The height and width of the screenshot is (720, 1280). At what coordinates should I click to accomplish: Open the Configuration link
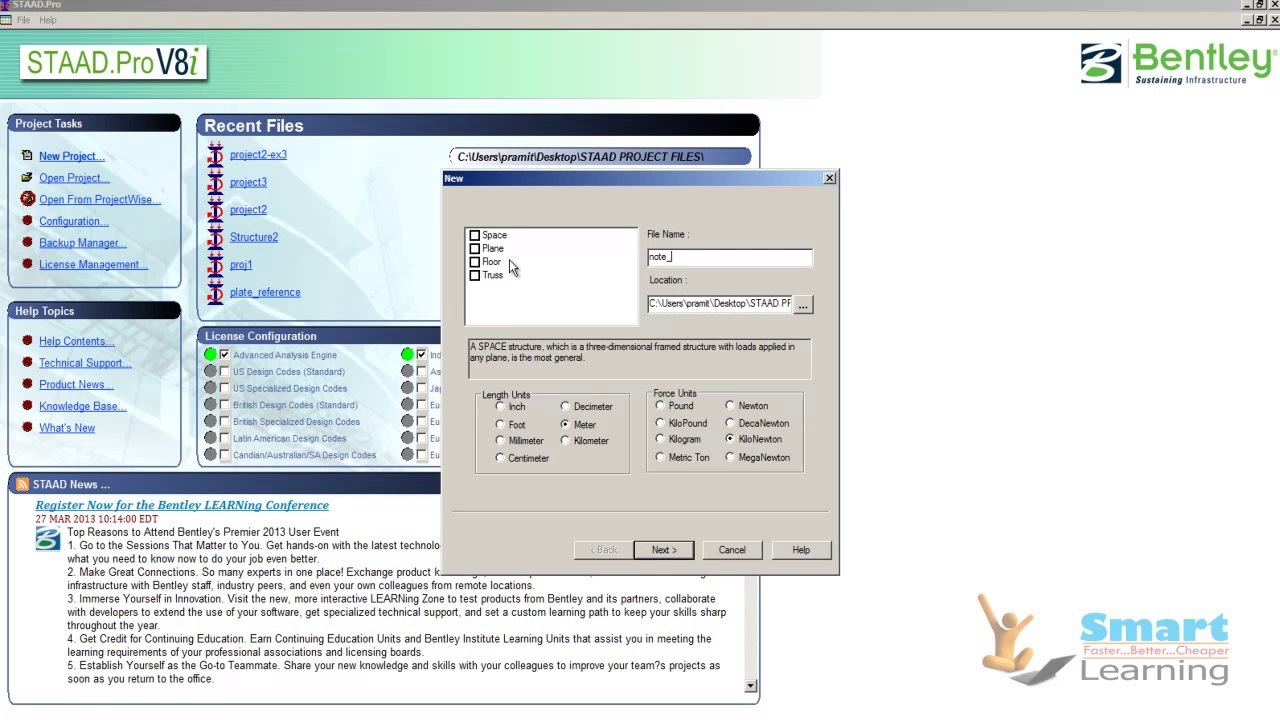(73, 221)
